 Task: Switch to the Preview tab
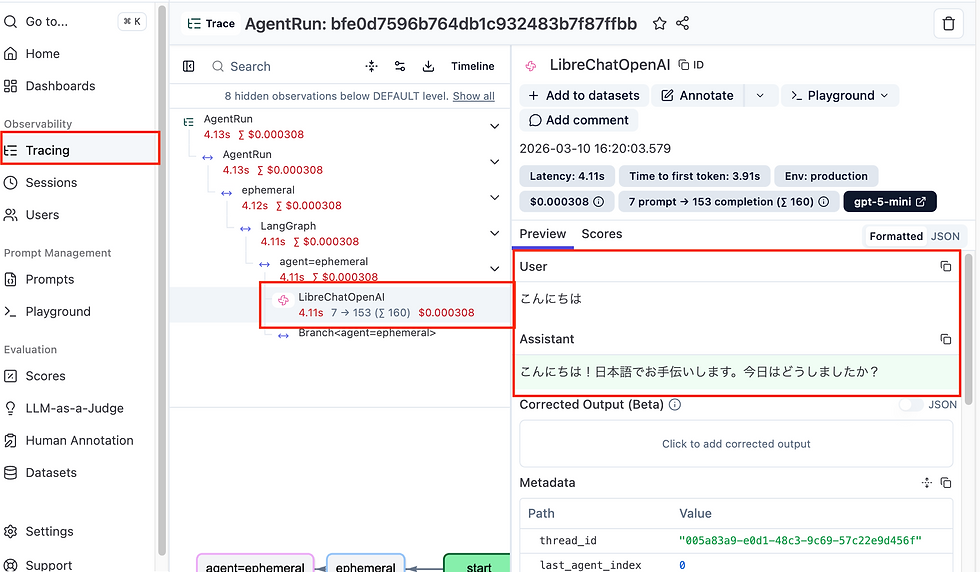pyautogui.click(x=542, y=234)
